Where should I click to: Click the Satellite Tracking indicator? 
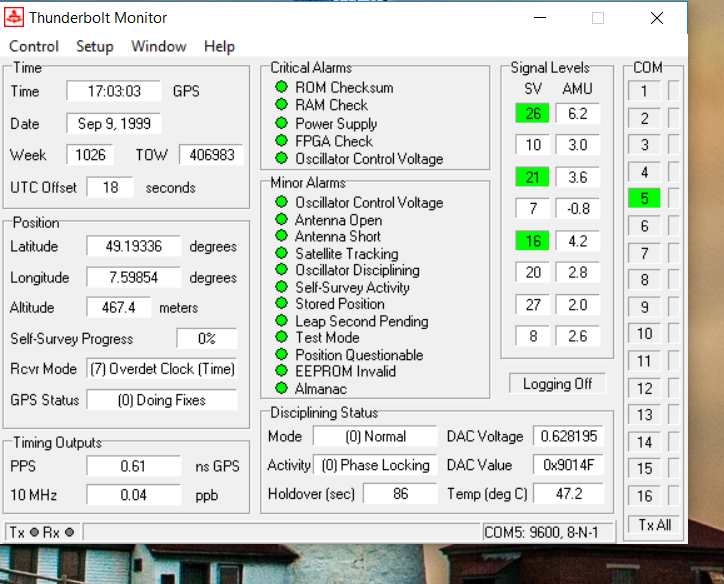pyautogui.click(x=281, y=253)
